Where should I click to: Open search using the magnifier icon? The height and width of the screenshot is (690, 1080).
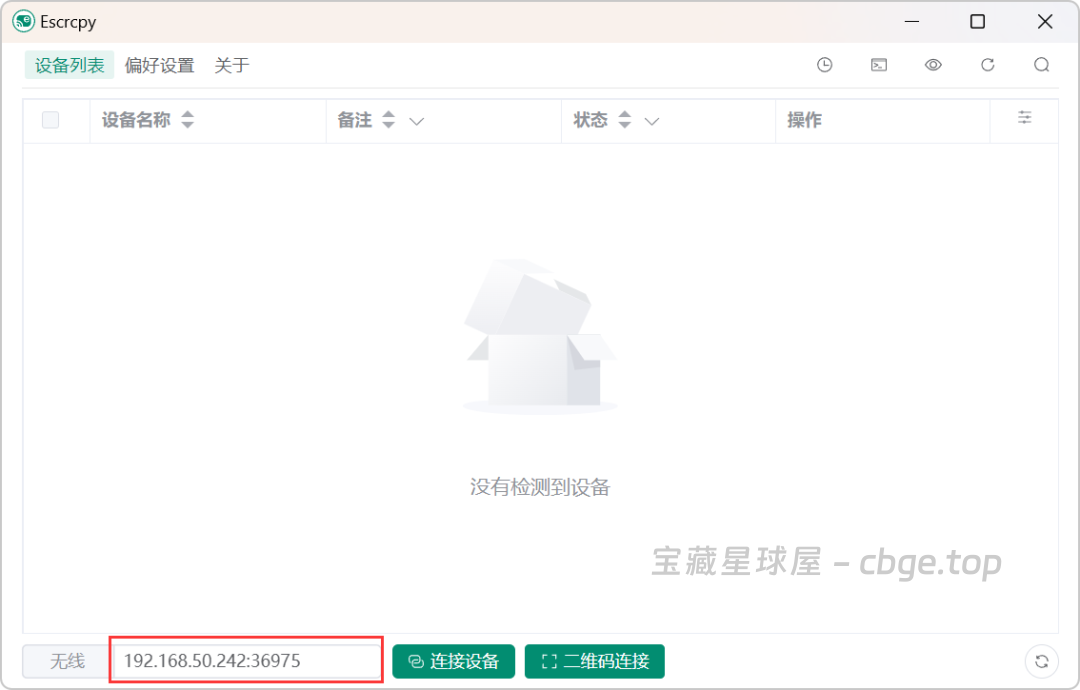click(x=1042, y=64)
